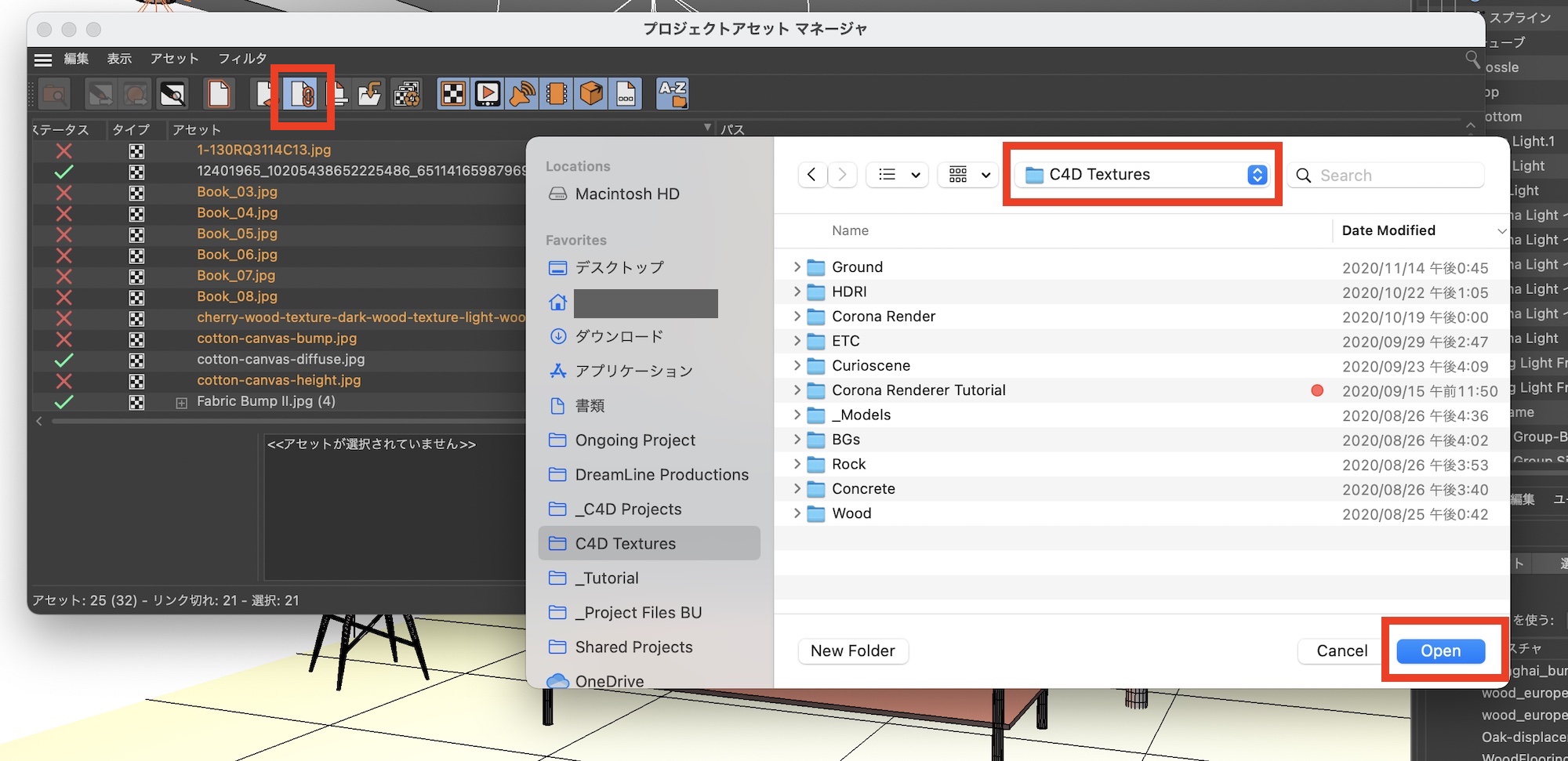This screenshot has height=761, width=1568.
Task: Click the New Folder button
Action: click(x=852, y=650)
